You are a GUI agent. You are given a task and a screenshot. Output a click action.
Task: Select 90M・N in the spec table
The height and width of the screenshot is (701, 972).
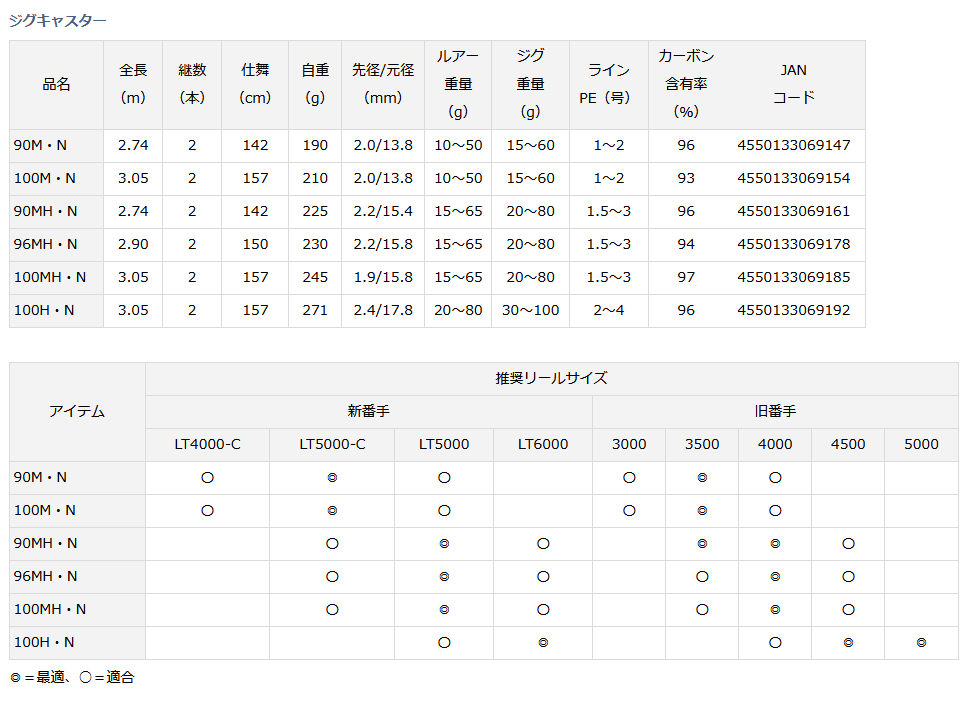(40, 145)
